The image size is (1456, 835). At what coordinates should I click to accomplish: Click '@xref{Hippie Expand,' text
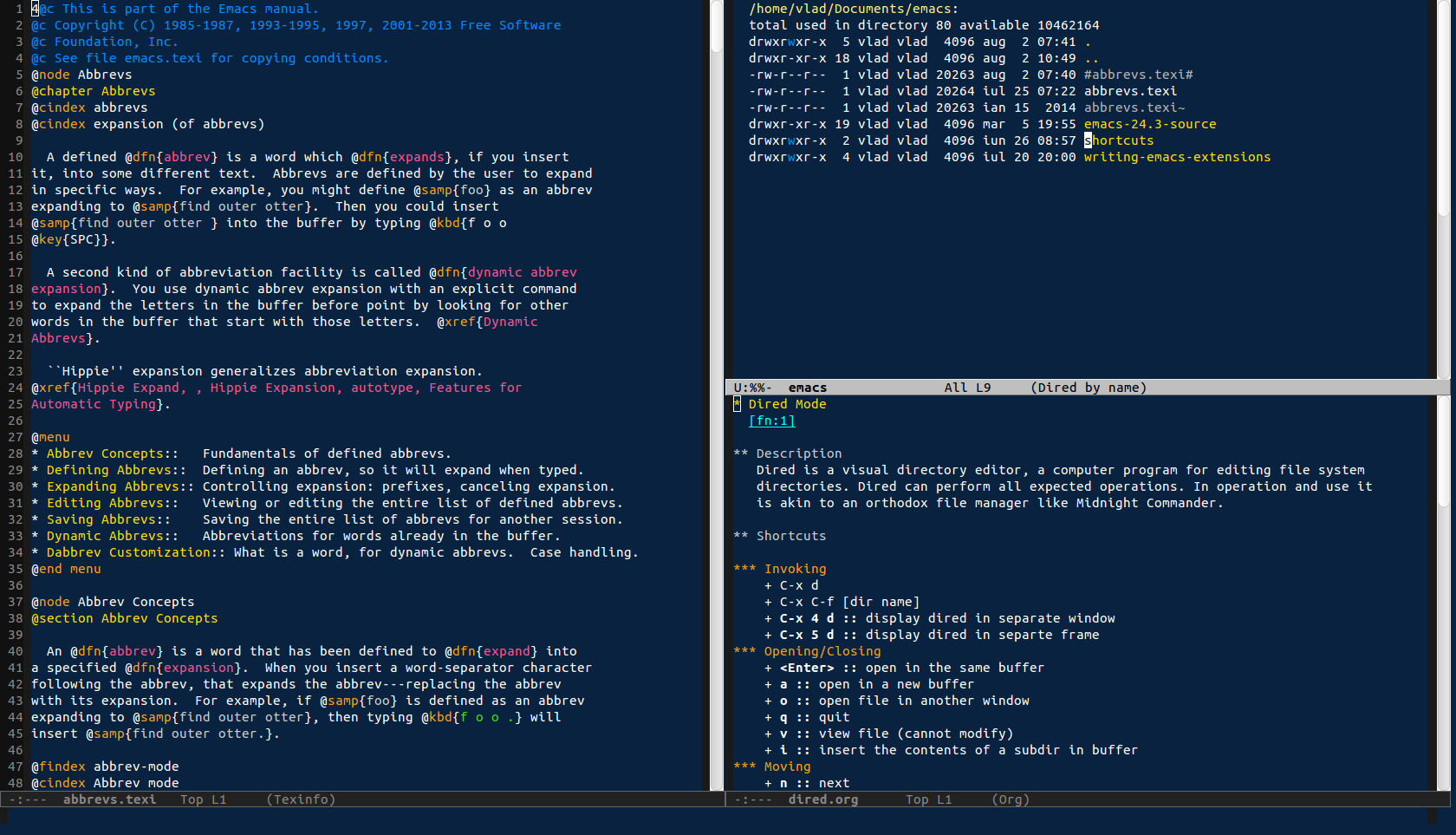click(109, 388)
